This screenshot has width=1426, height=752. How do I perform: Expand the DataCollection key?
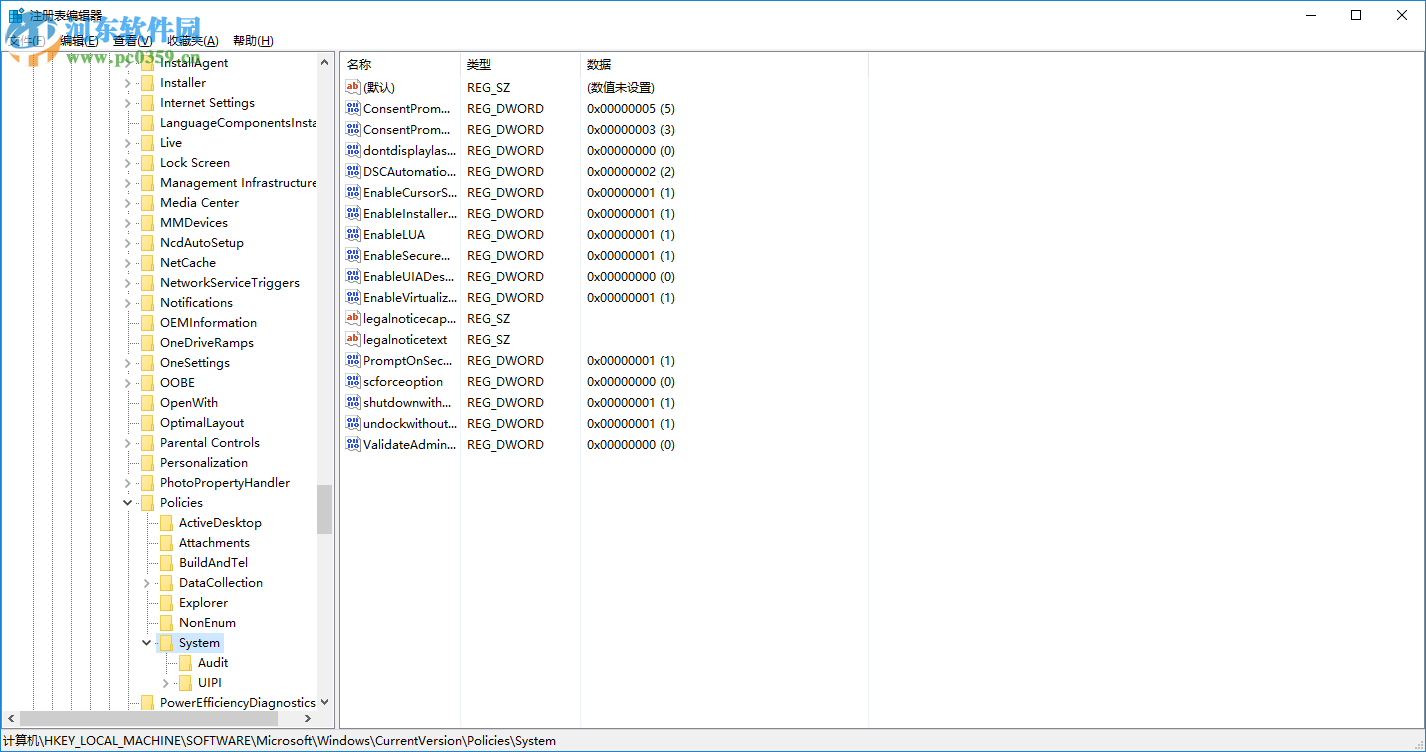(x=146, y=582)
